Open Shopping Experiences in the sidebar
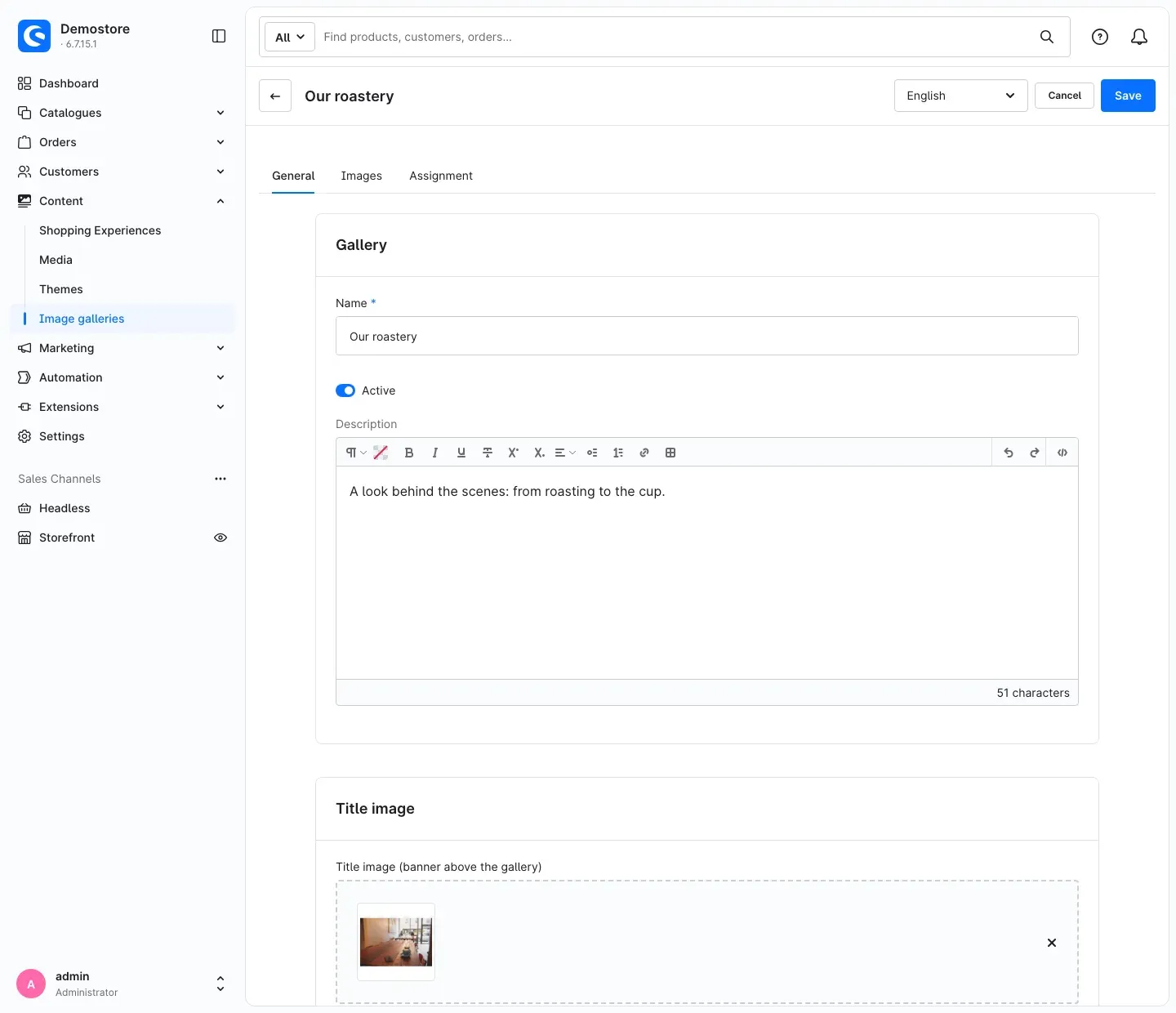The image size is (1176, 1013). 100,230
